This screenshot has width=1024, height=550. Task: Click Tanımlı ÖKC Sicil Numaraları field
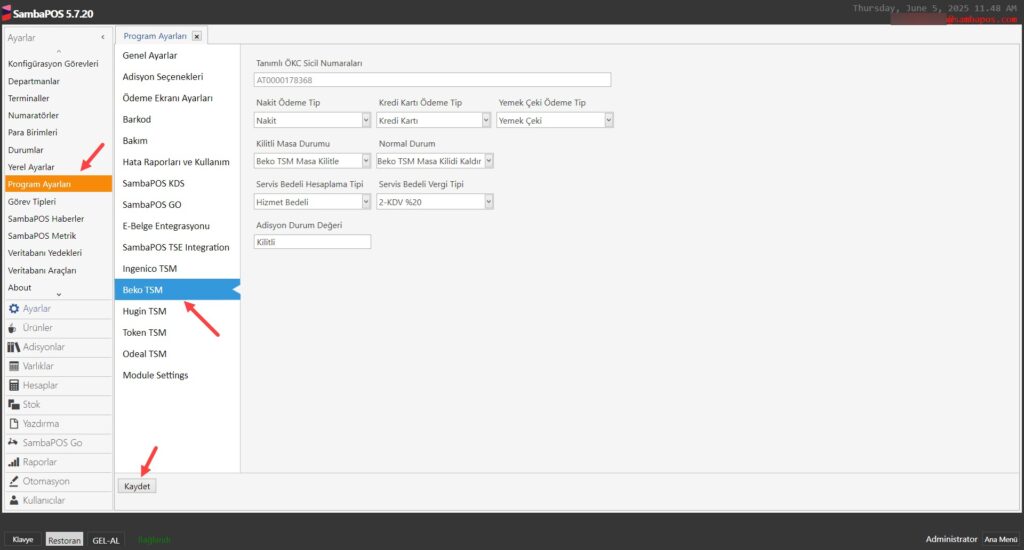(x=432, y=80)
